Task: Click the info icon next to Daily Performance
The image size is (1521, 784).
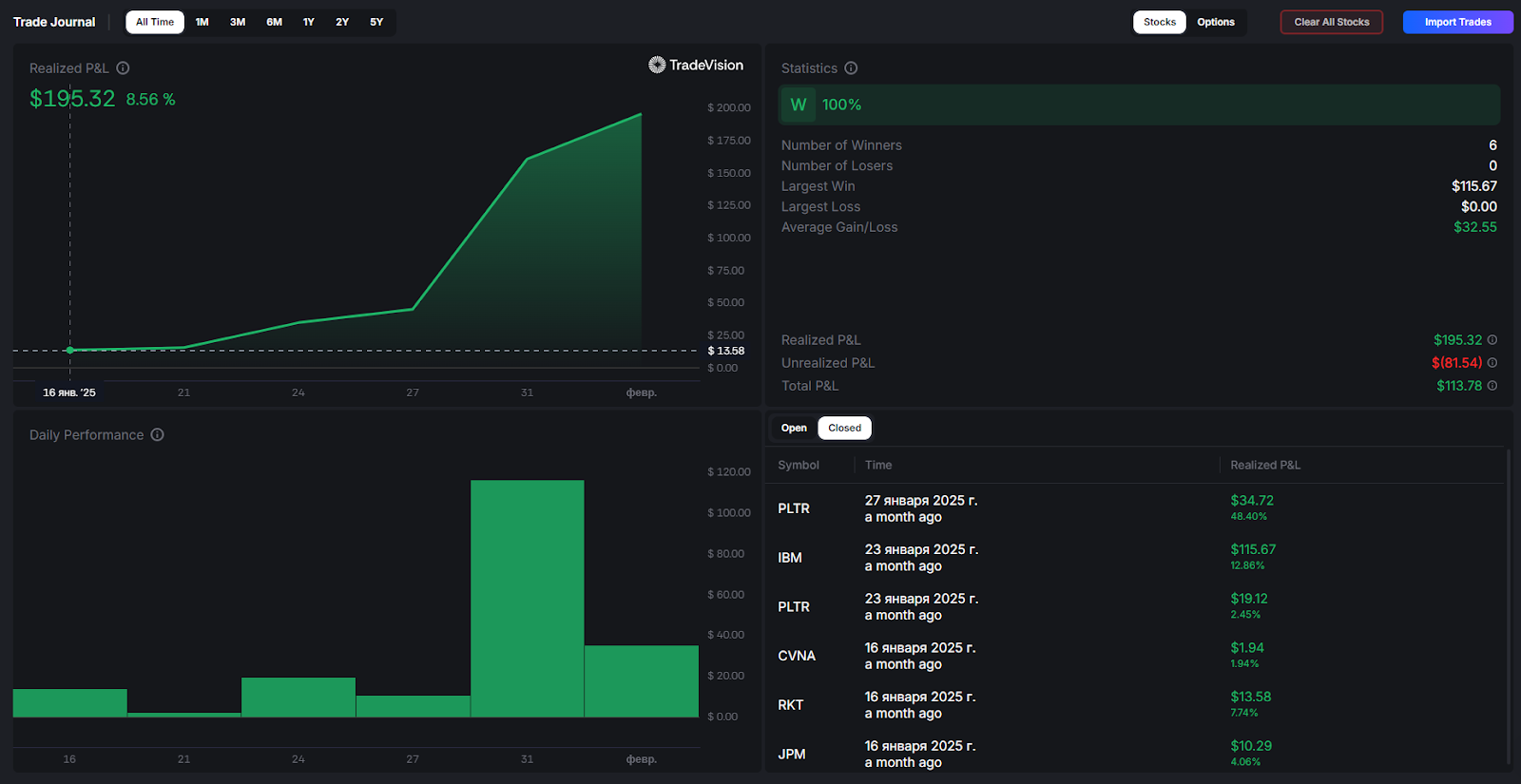Action: tap(158, 435)
